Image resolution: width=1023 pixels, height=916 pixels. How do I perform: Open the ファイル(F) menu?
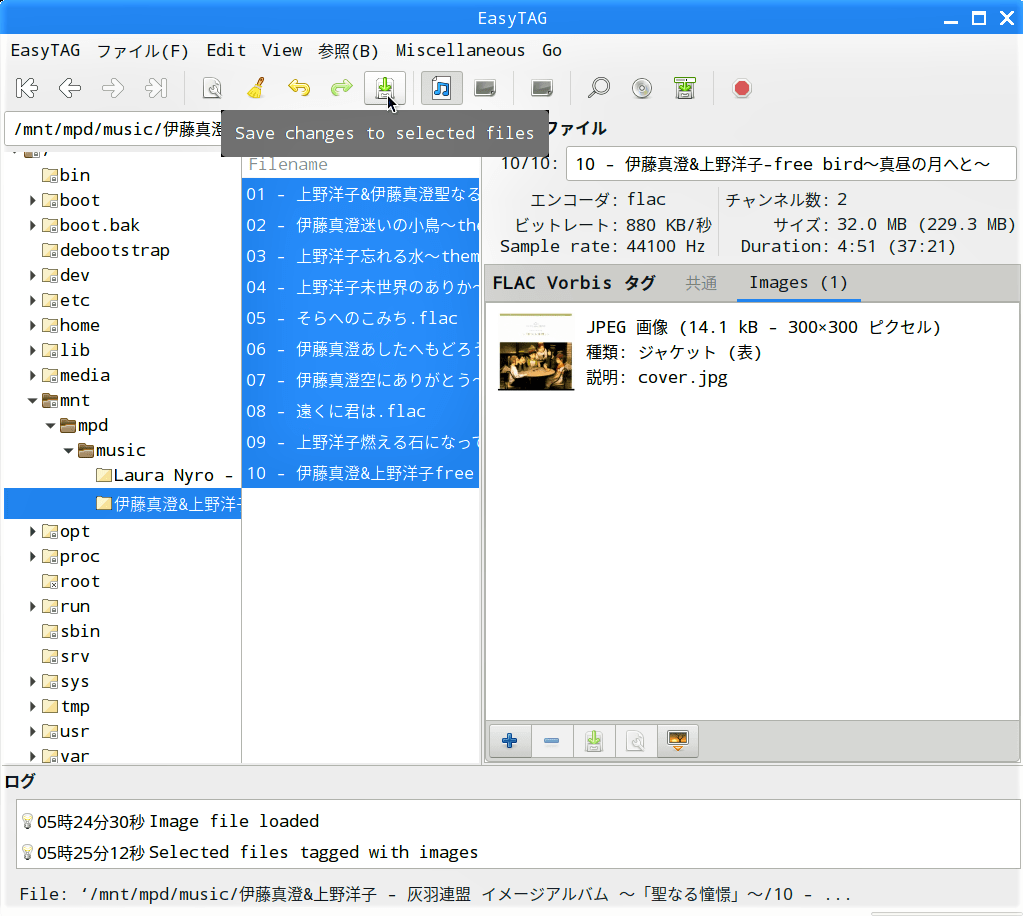click(x=142, y=50)
